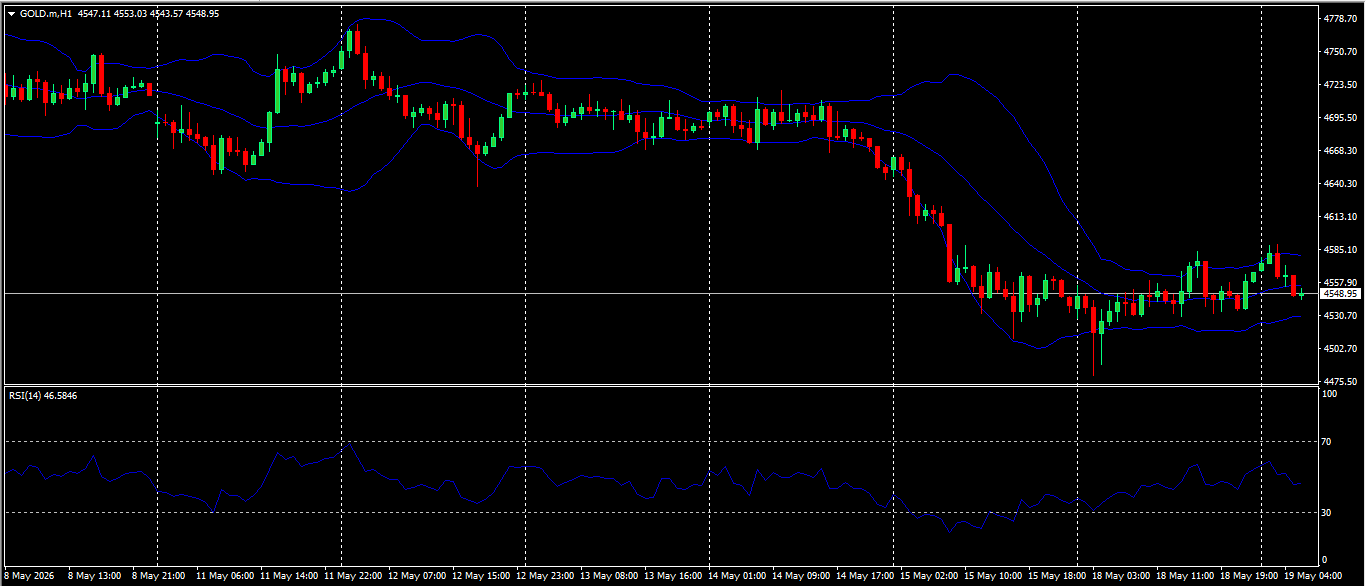Click the 8 May 21:00 time label
Image resolution: width=1366 pixels, height=586 pixels.
pos(156,576)
